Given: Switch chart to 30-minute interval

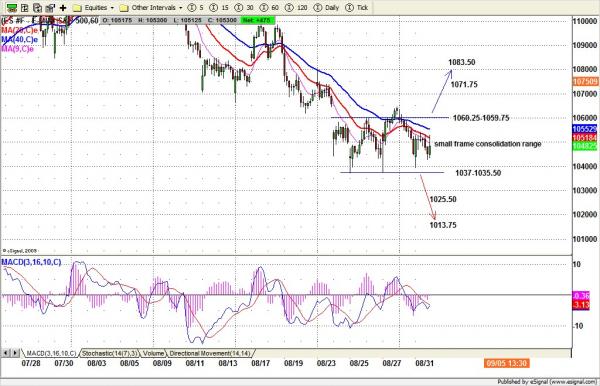Looking at the screenshot, I should (244, 8).
